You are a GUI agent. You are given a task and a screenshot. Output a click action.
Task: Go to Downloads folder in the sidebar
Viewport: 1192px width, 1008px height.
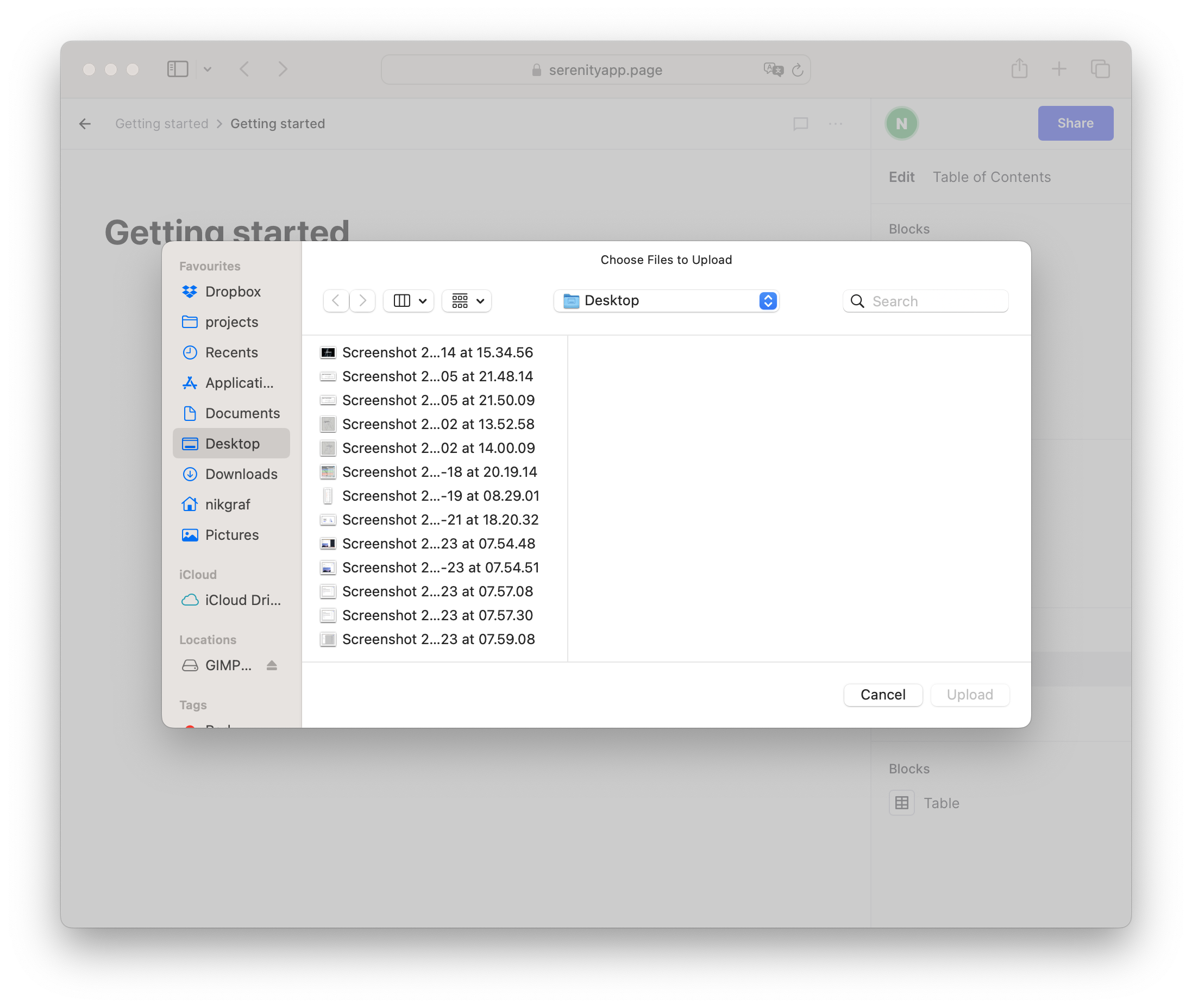[x=241, y=474]
